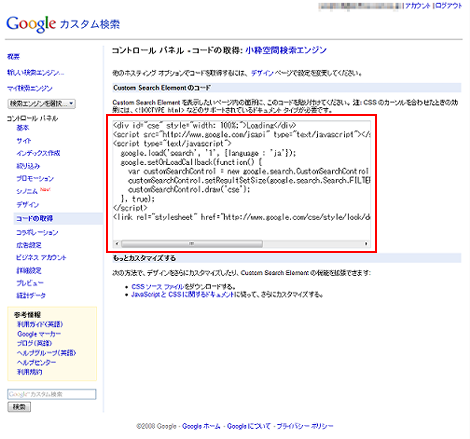Click the もっとカスタマイズする heading
This screenshot has height=439, width=470.
pyautogui.click(x=144, y=258)
